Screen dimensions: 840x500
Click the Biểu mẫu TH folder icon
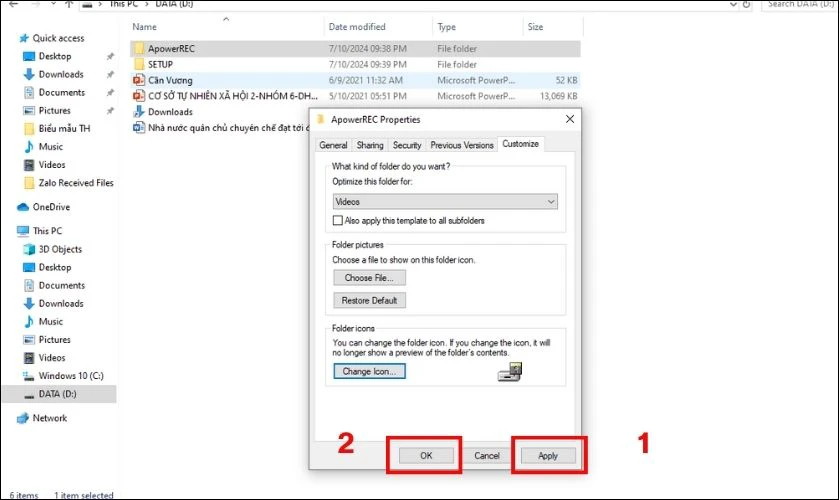(29, 129)
